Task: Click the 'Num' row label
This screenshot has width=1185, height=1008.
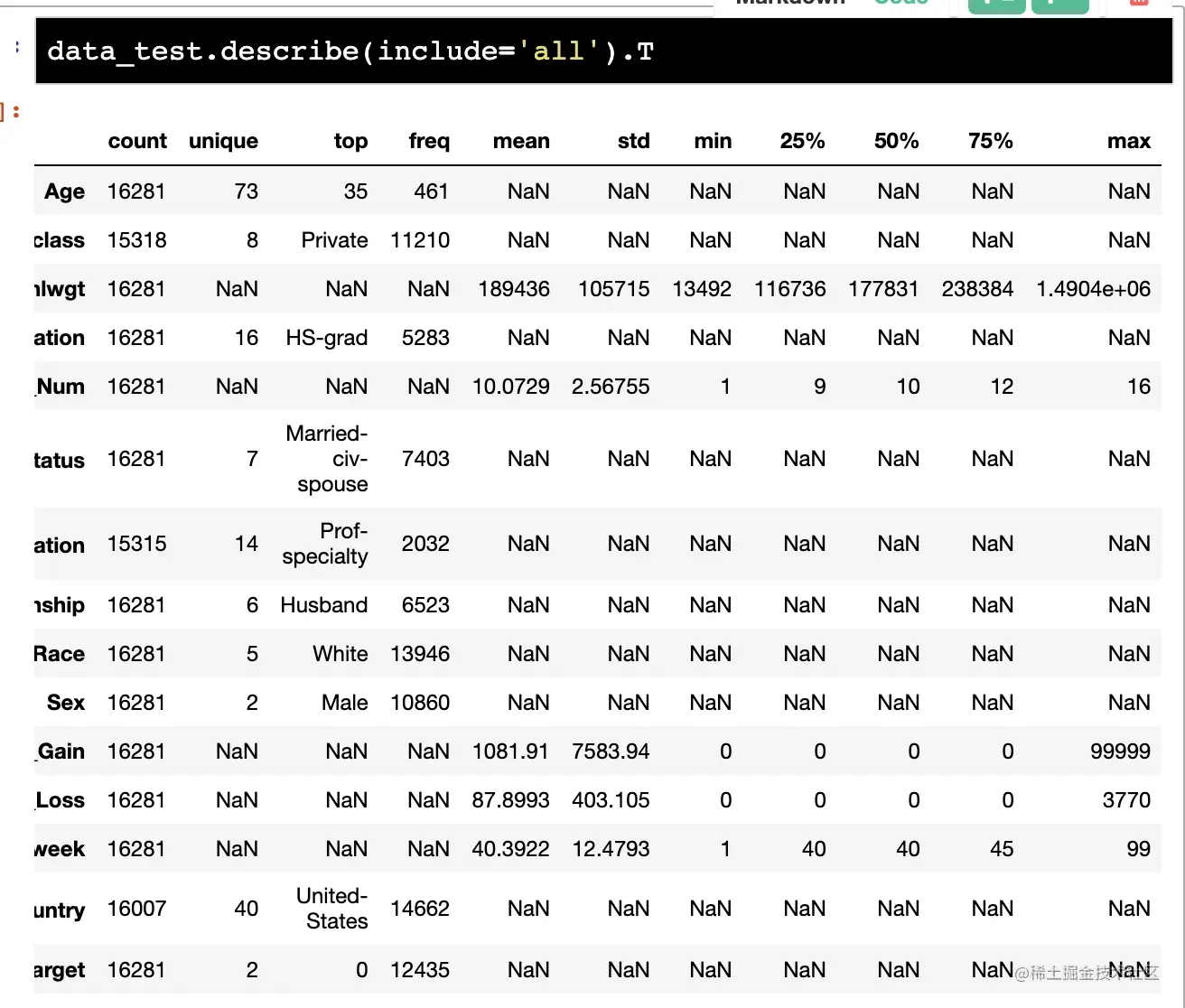Action: [x=61, y=387]
